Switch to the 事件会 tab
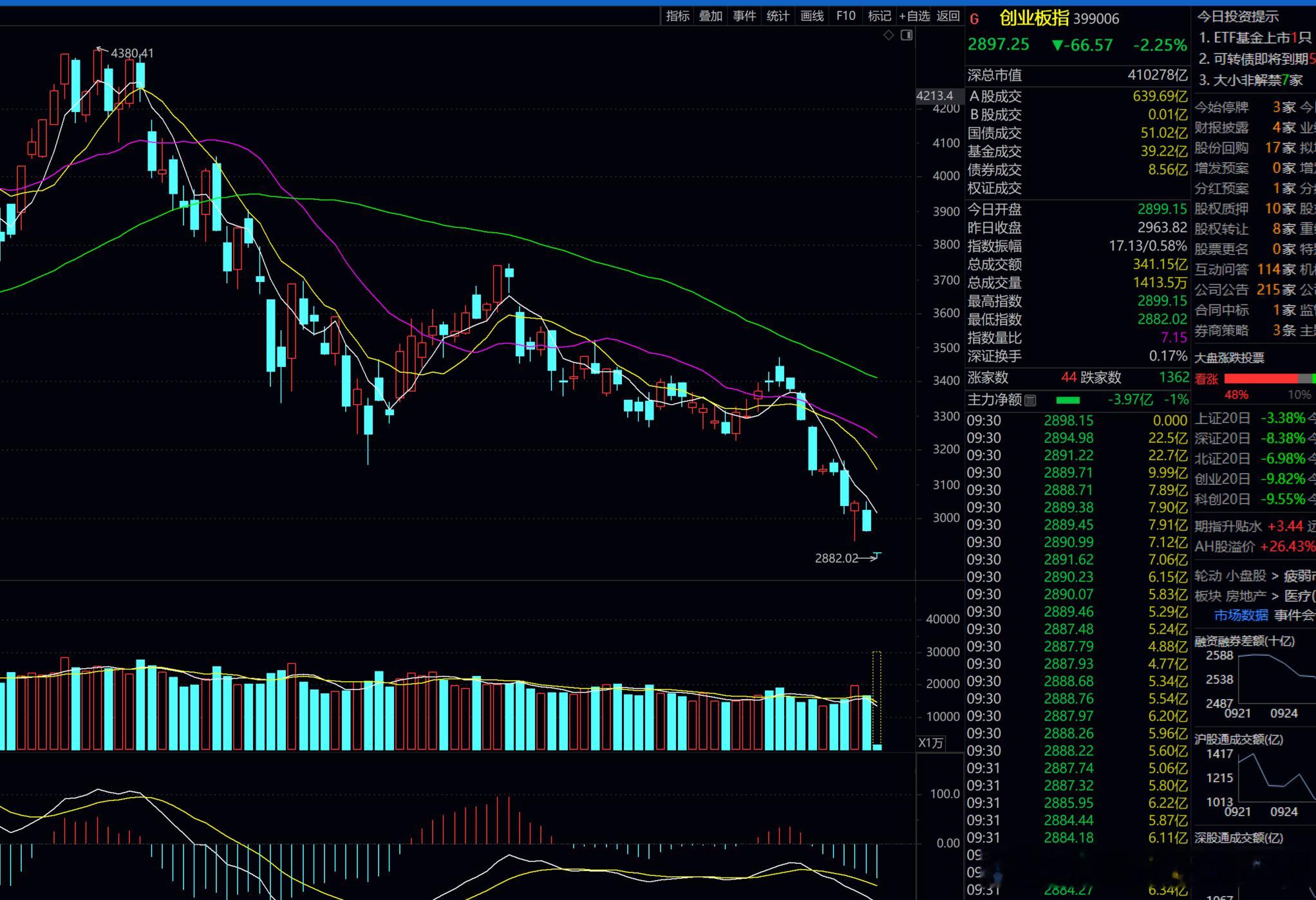Screen dimensions: 1316x900 (x=1294, y=615)
